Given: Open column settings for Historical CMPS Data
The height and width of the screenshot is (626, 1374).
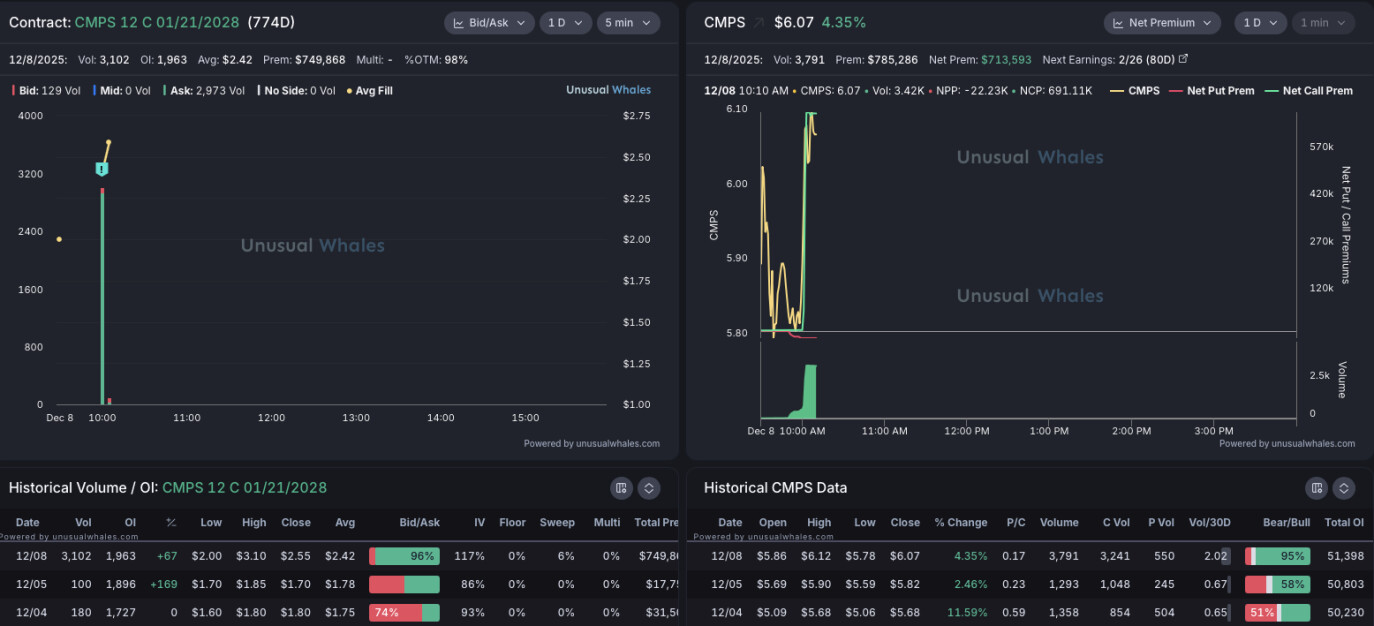Looking at the screenshot, I should point(1317,488).
